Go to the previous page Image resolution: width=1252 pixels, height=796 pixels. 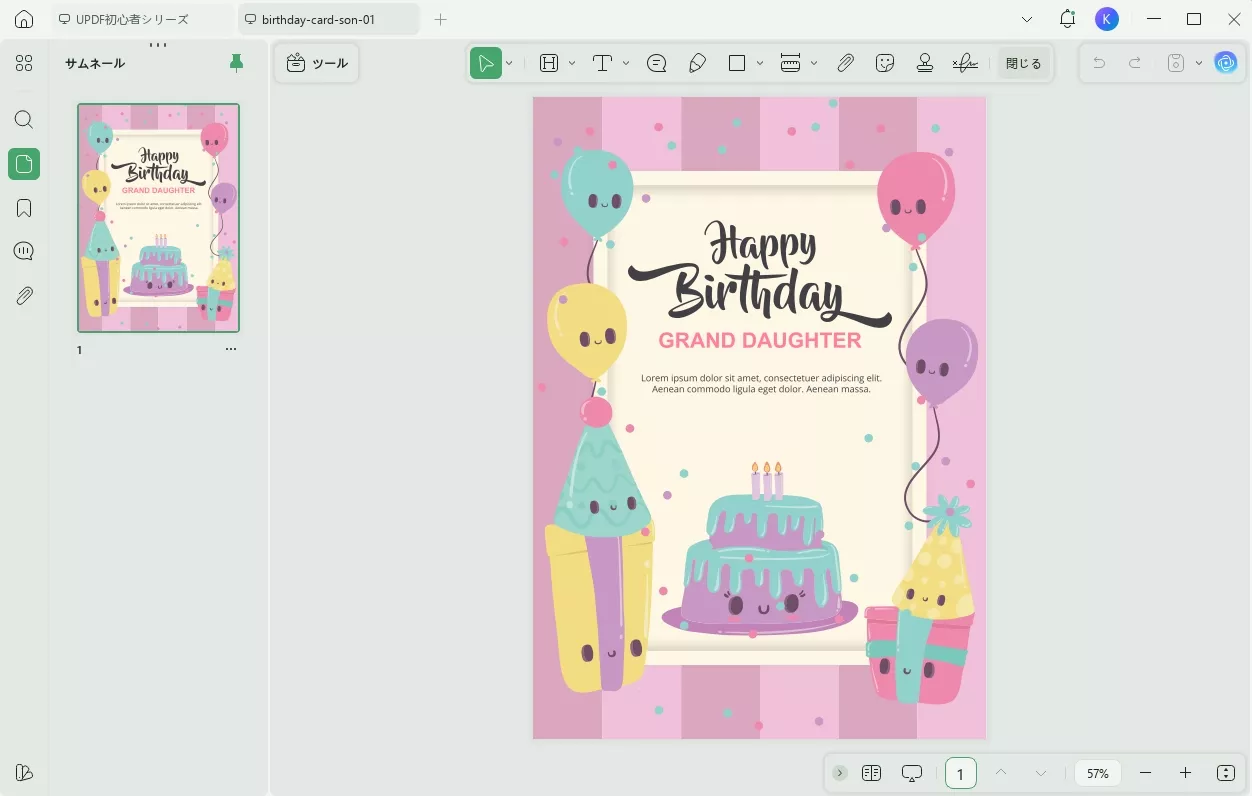click(x=1001, y=773)
